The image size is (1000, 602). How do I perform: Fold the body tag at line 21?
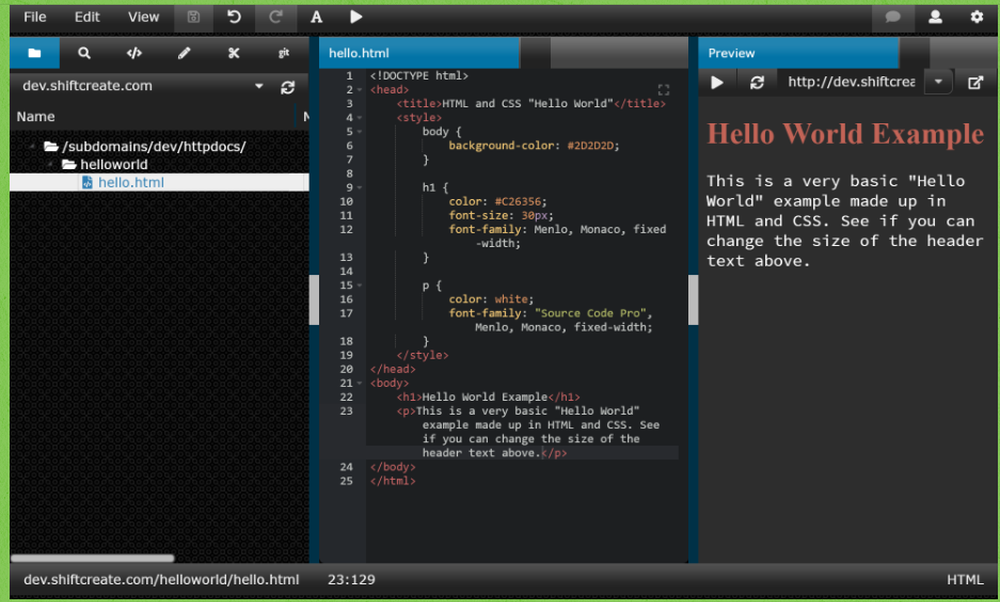[x=360, y=383]
